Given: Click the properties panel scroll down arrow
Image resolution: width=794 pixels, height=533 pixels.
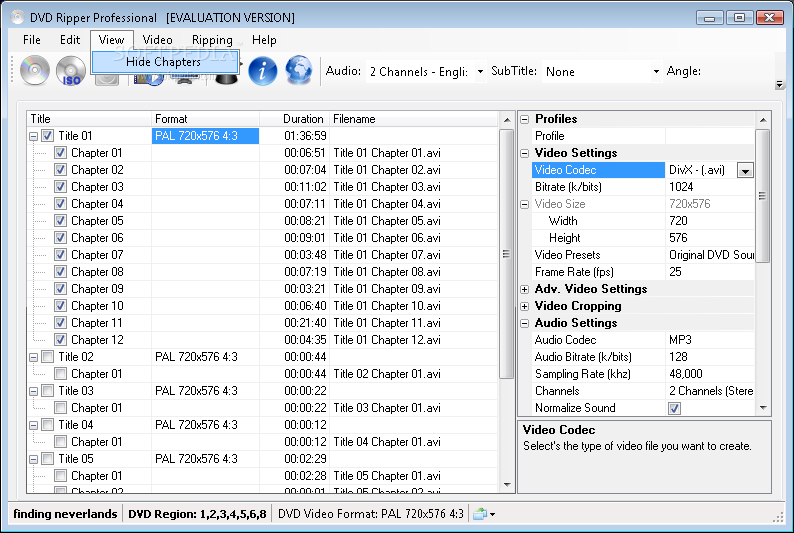Looking at the screenshot, I should pyautogui.click(x=763, y=408).
